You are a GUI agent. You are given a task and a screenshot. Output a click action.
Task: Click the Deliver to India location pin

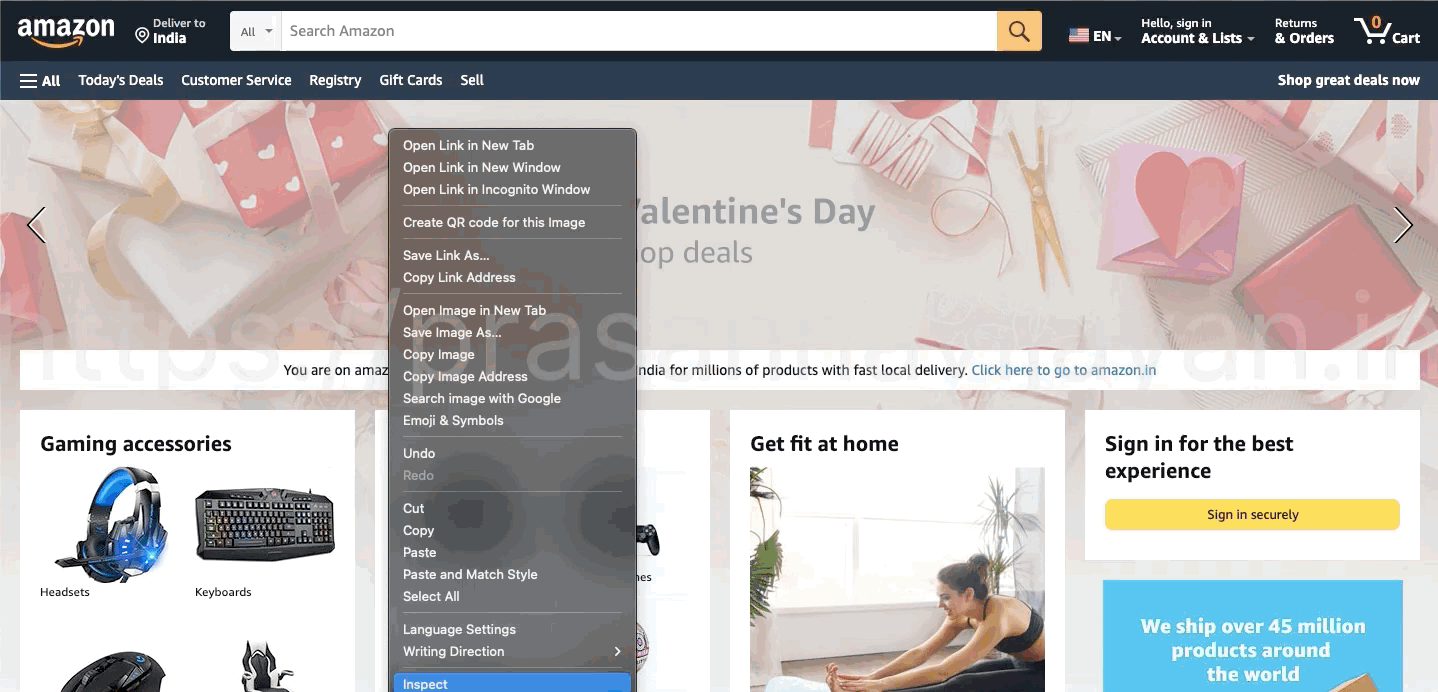pos(142,36)
